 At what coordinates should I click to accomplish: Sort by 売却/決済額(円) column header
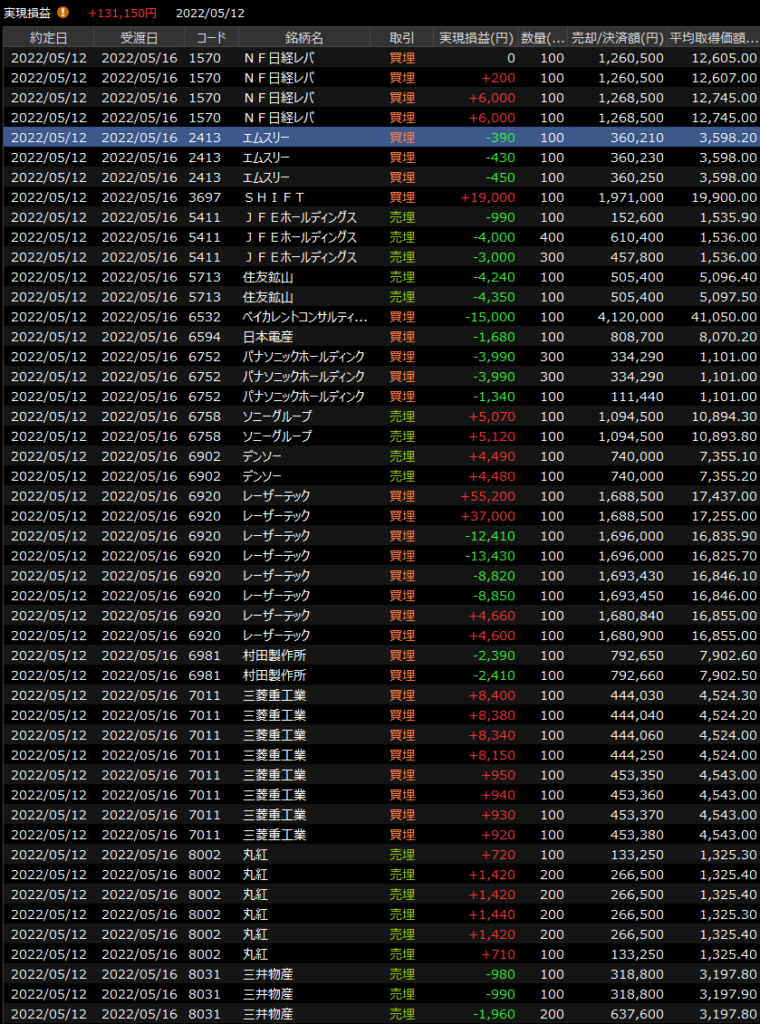617,38
